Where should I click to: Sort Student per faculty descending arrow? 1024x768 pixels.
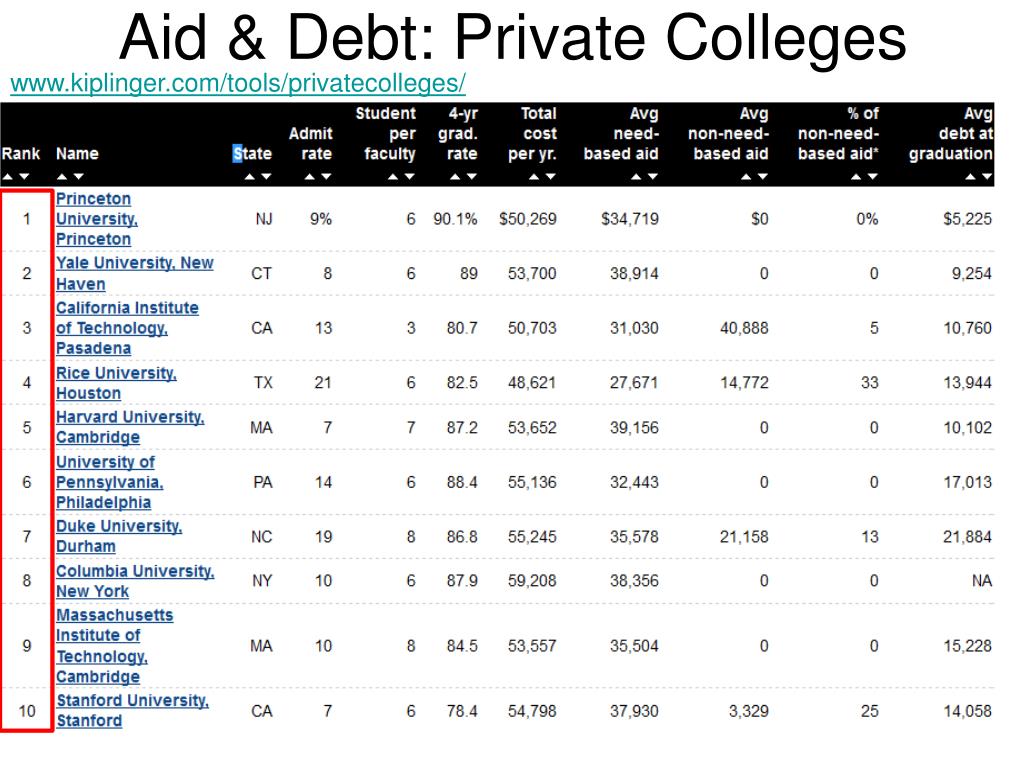[409, 177]
